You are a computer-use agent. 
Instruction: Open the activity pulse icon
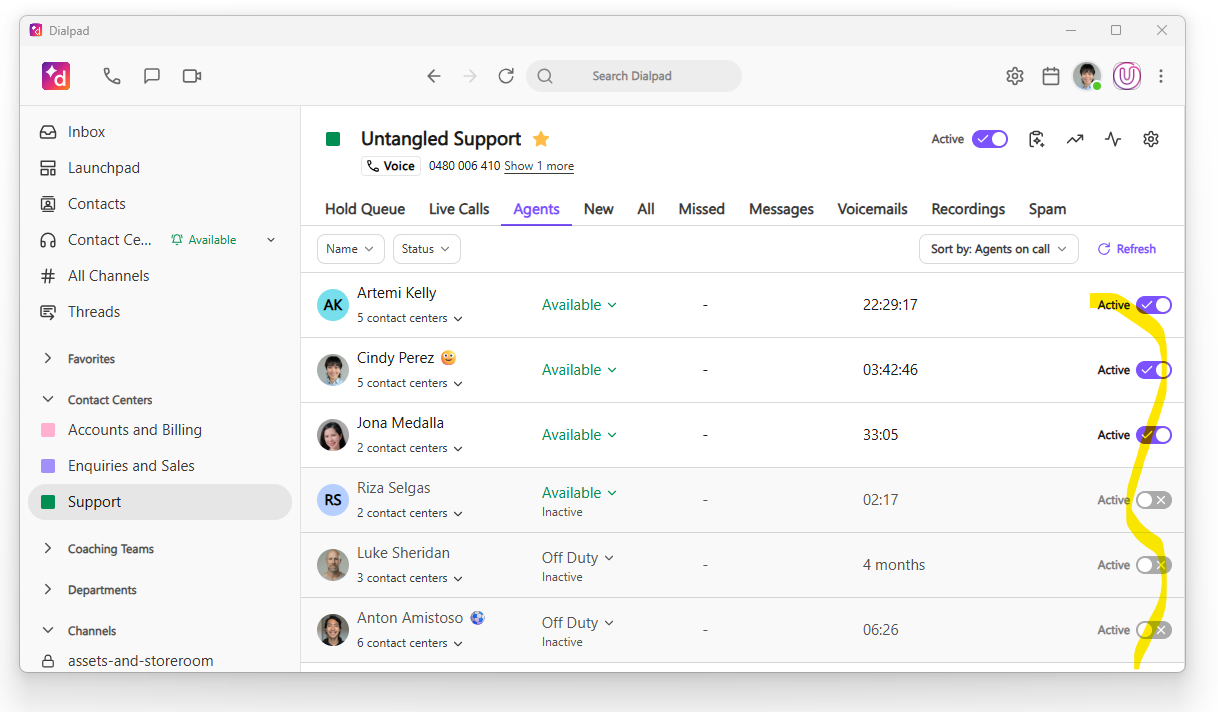point(1113,139)
